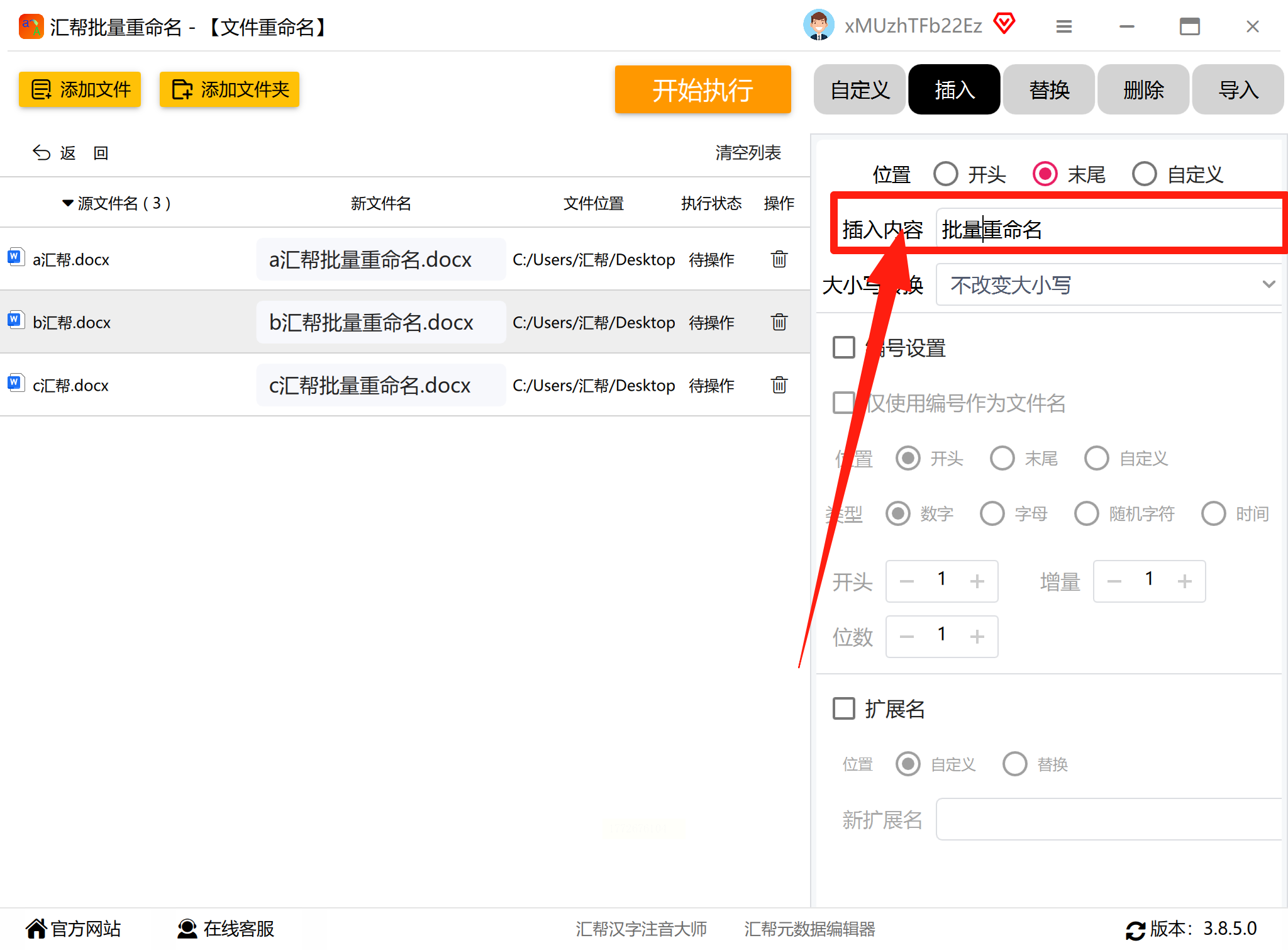
Task: Click the version refresh icon
Action: (1135, 929)
